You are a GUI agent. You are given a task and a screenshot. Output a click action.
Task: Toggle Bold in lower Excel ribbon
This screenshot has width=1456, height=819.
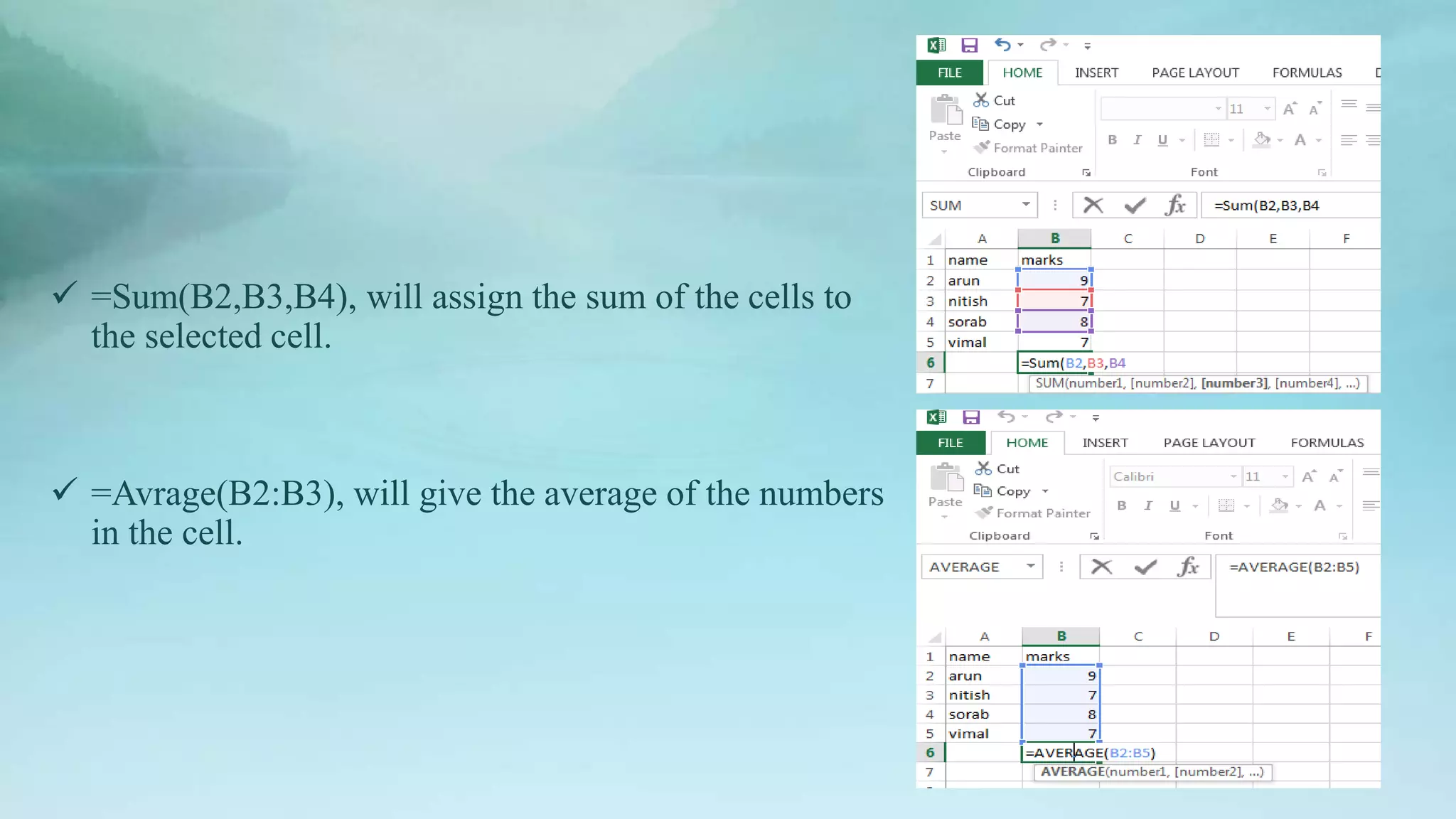tap(1122, 505)
